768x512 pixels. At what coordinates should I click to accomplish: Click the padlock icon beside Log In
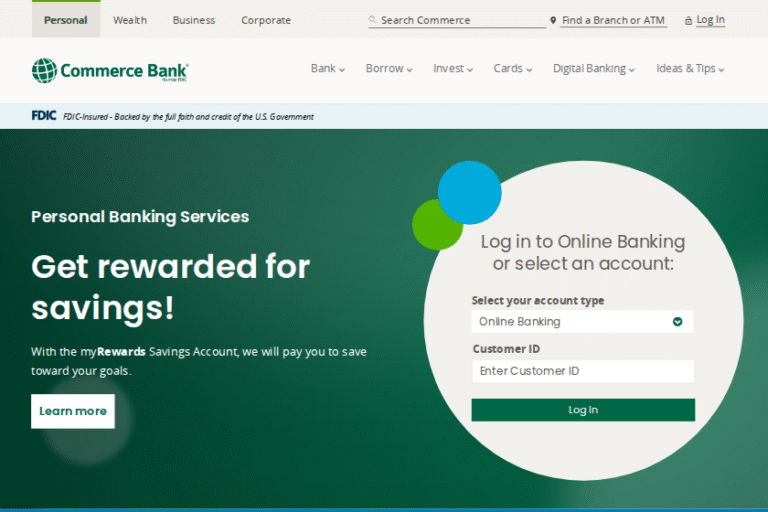pyautogui.click(x=688, y=20)
